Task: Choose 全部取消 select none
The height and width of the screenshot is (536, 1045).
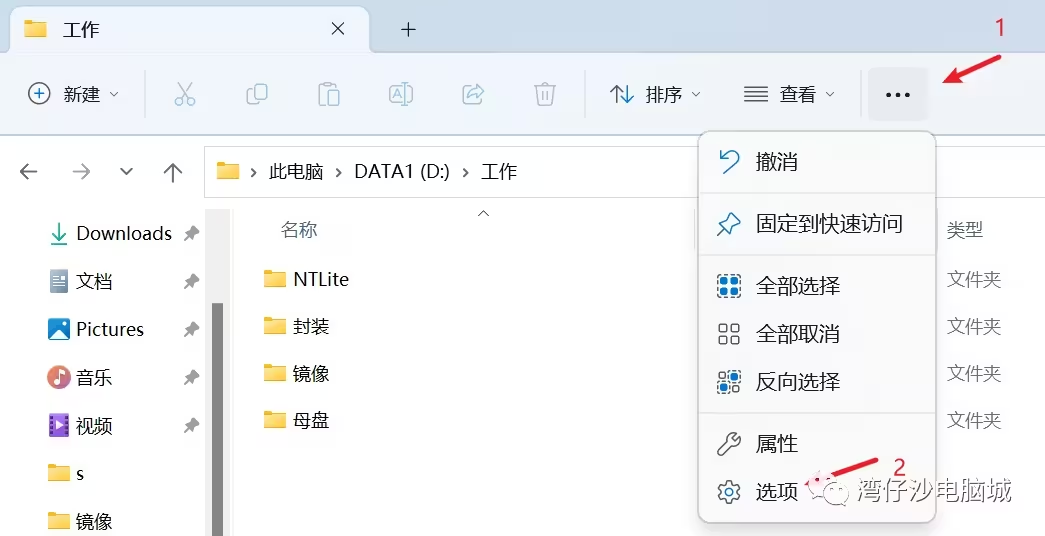Action: [x=817, y=333]
